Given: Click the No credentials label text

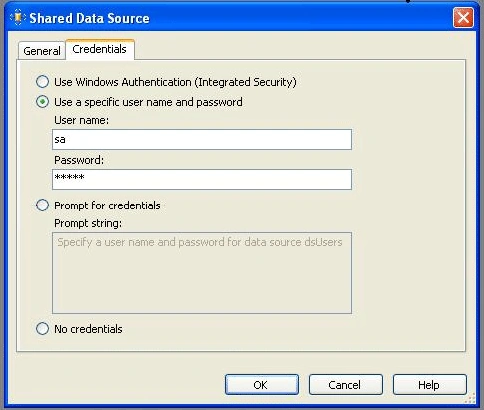Looking at the screenshot, I should coord(88,329).
